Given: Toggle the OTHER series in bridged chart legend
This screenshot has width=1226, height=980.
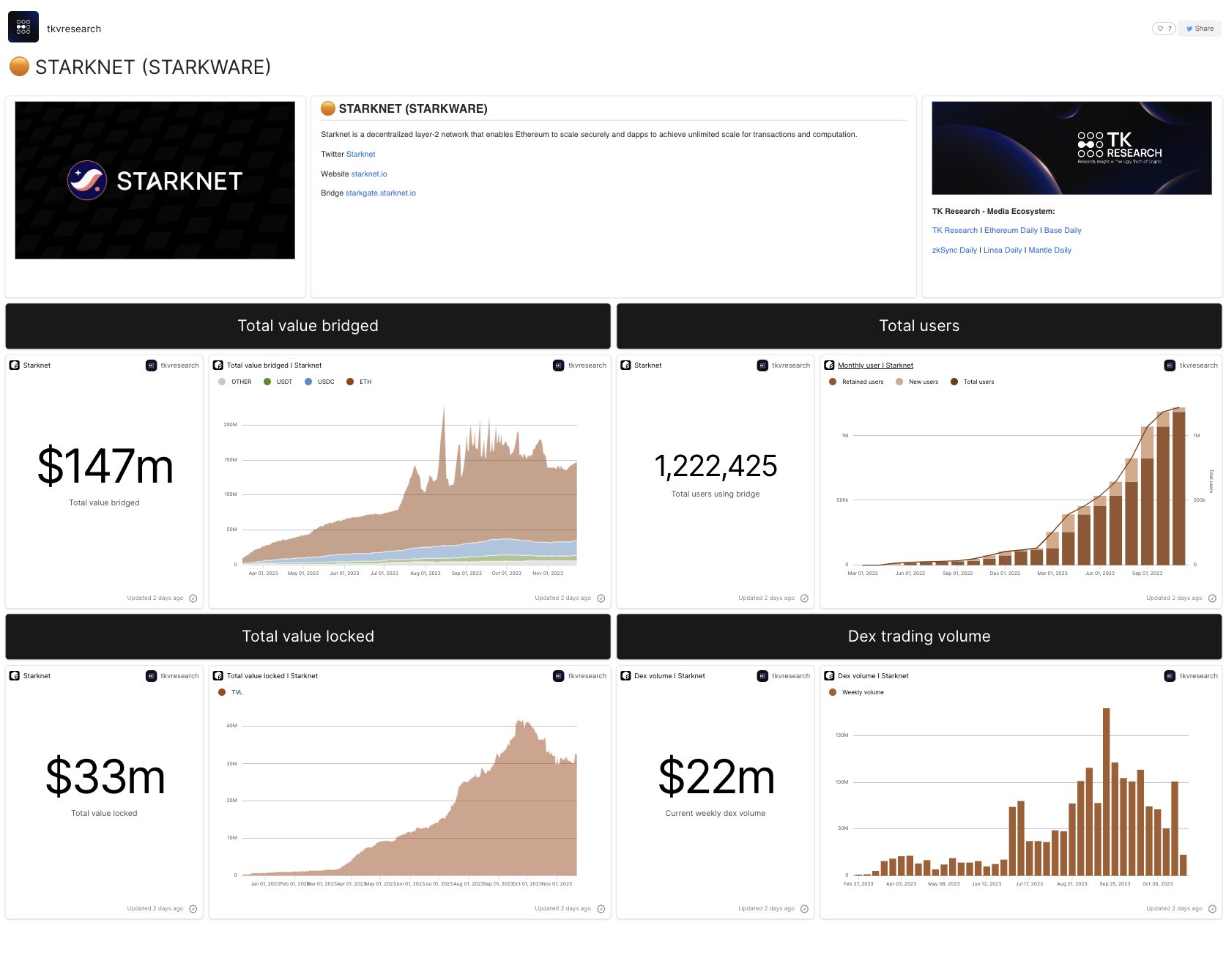Looking at the screenshot, I should coord(234,382).
